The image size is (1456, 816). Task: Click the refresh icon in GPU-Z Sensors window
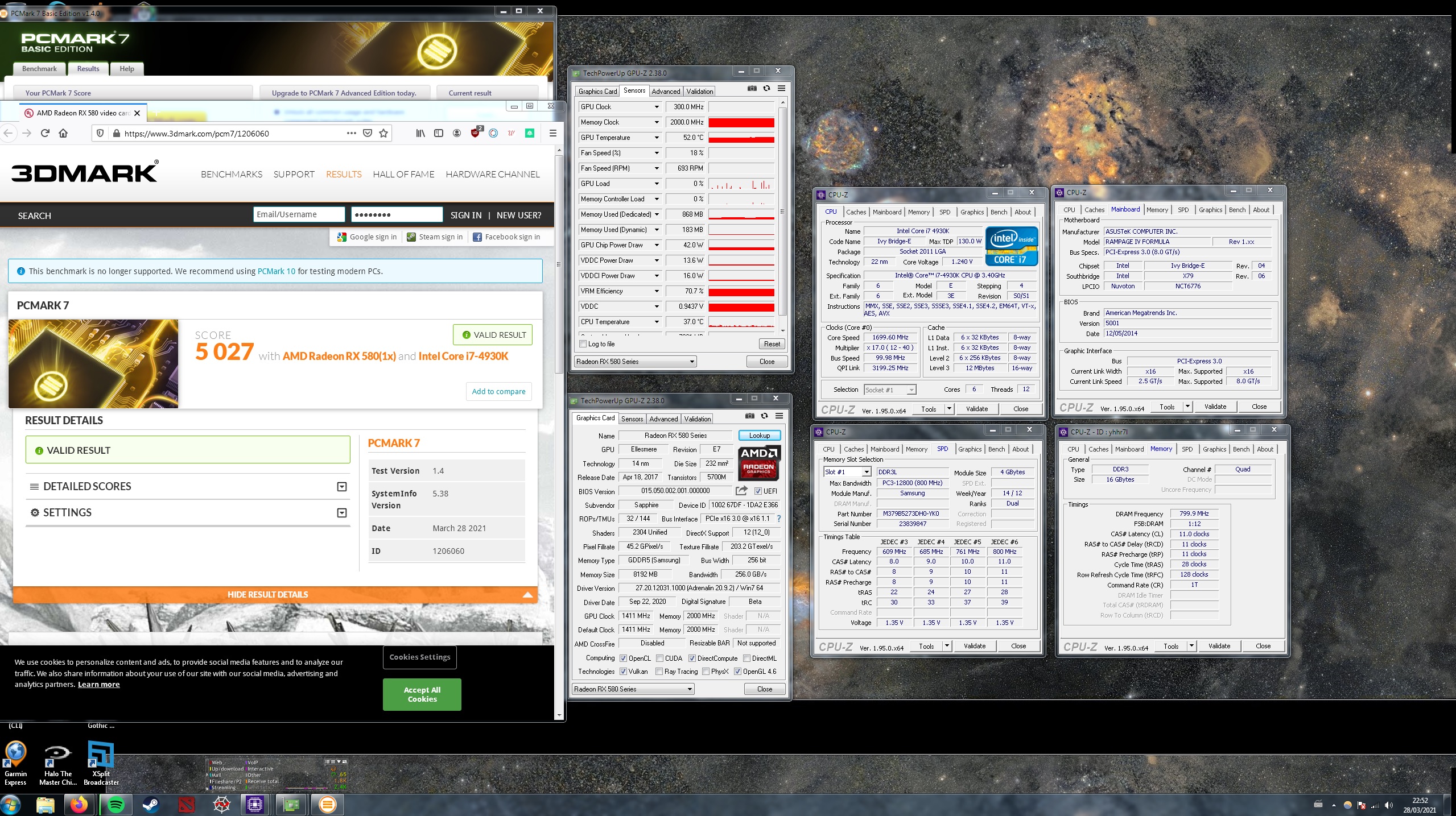[x=766, y=89]
